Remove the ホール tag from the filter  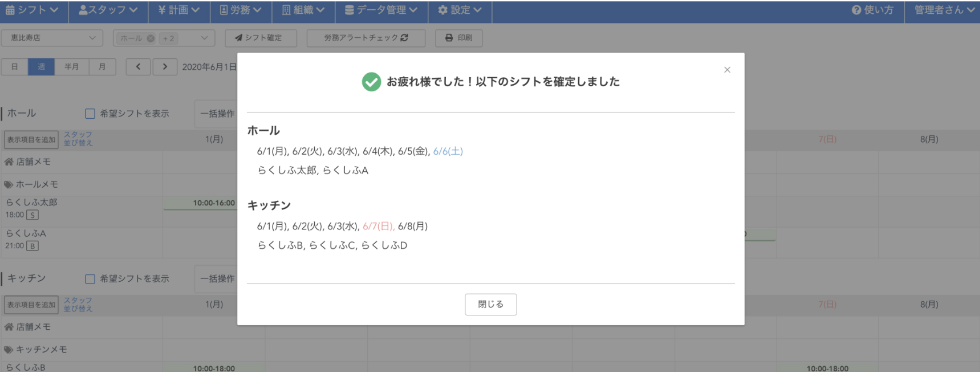[x=151, y=39]
